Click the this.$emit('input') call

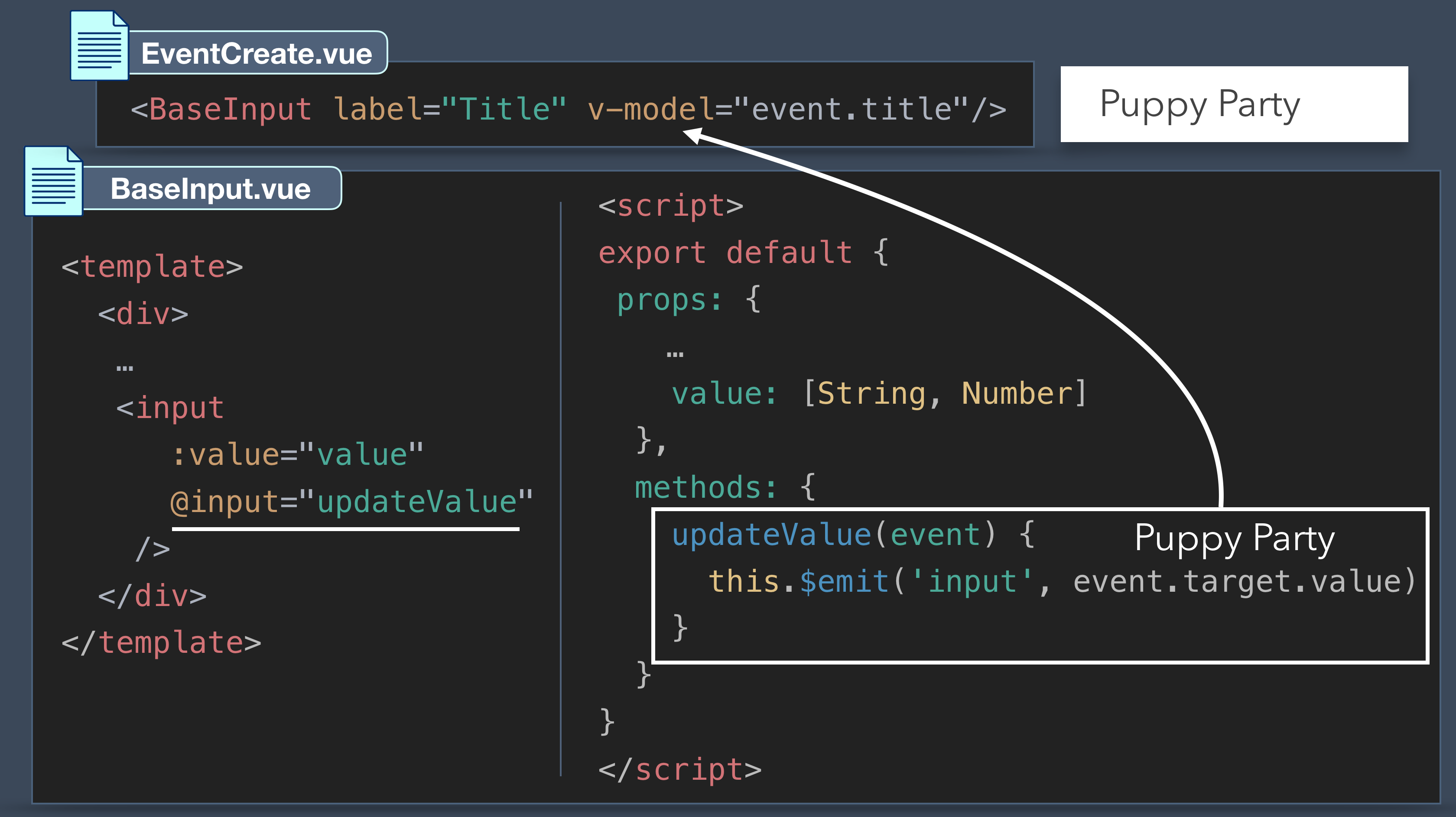[x=871, y=581]
